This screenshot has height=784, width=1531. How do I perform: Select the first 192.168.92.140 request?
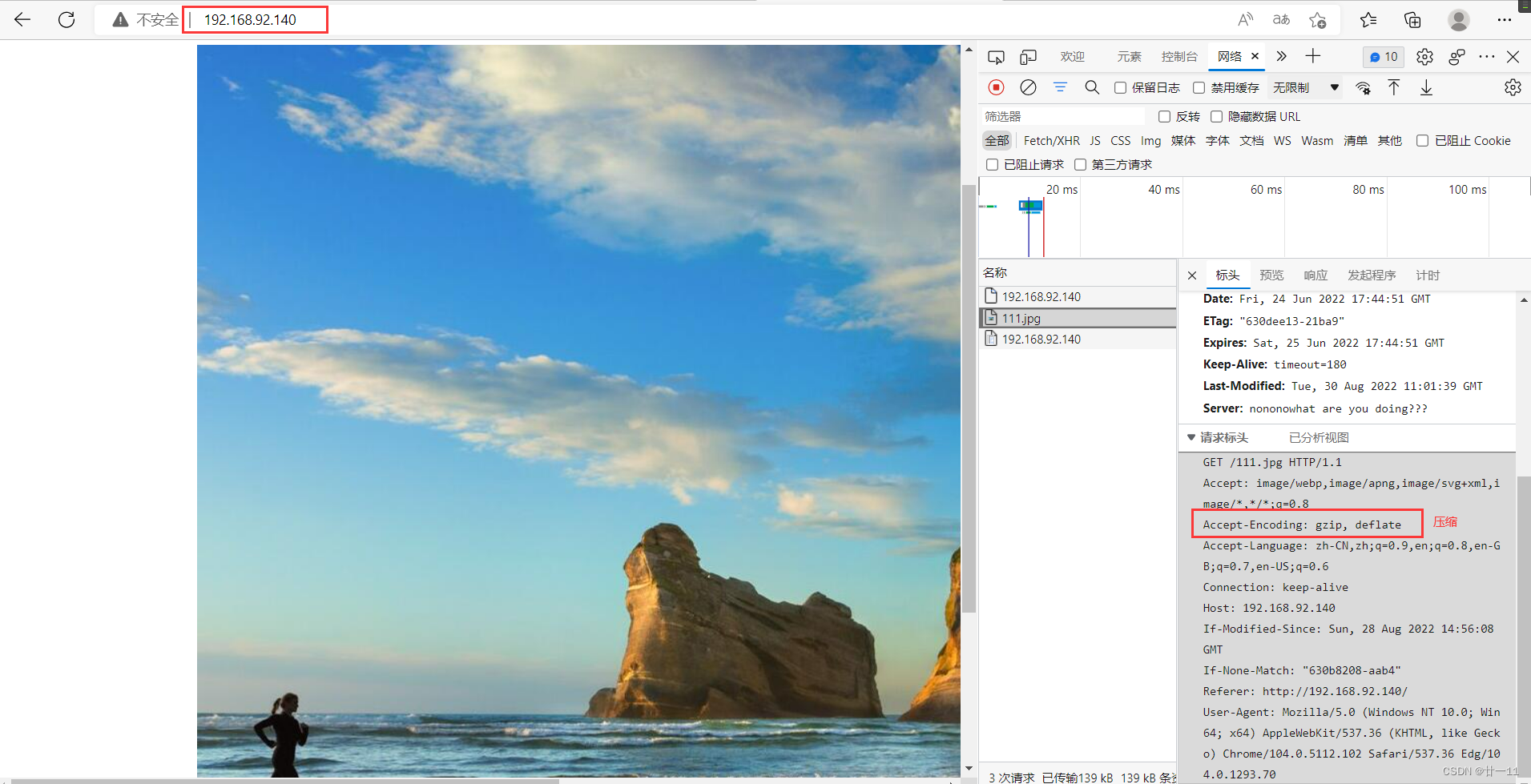[1078, 296]
